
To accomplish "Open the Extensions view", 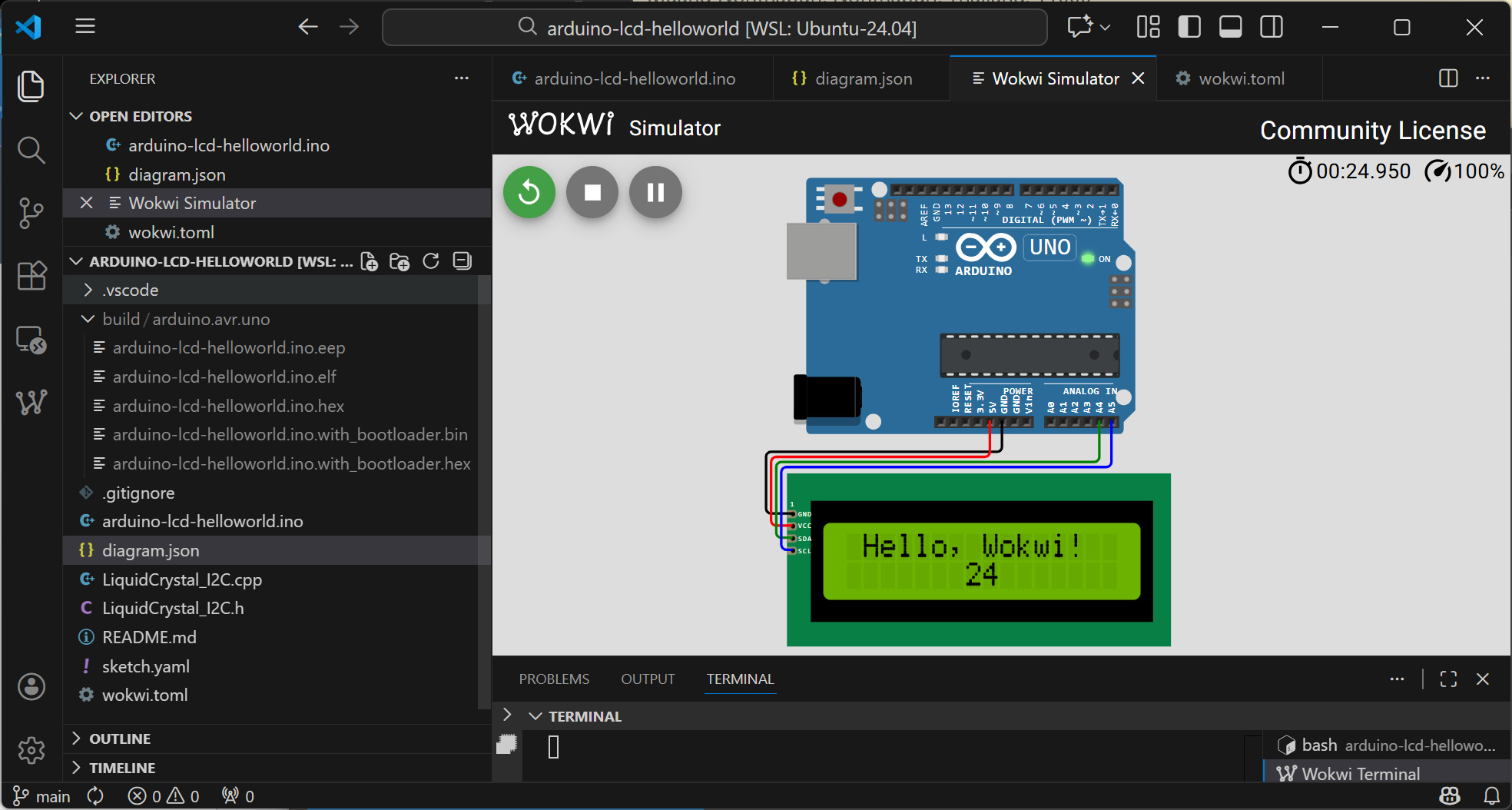I will coord(31,276).
